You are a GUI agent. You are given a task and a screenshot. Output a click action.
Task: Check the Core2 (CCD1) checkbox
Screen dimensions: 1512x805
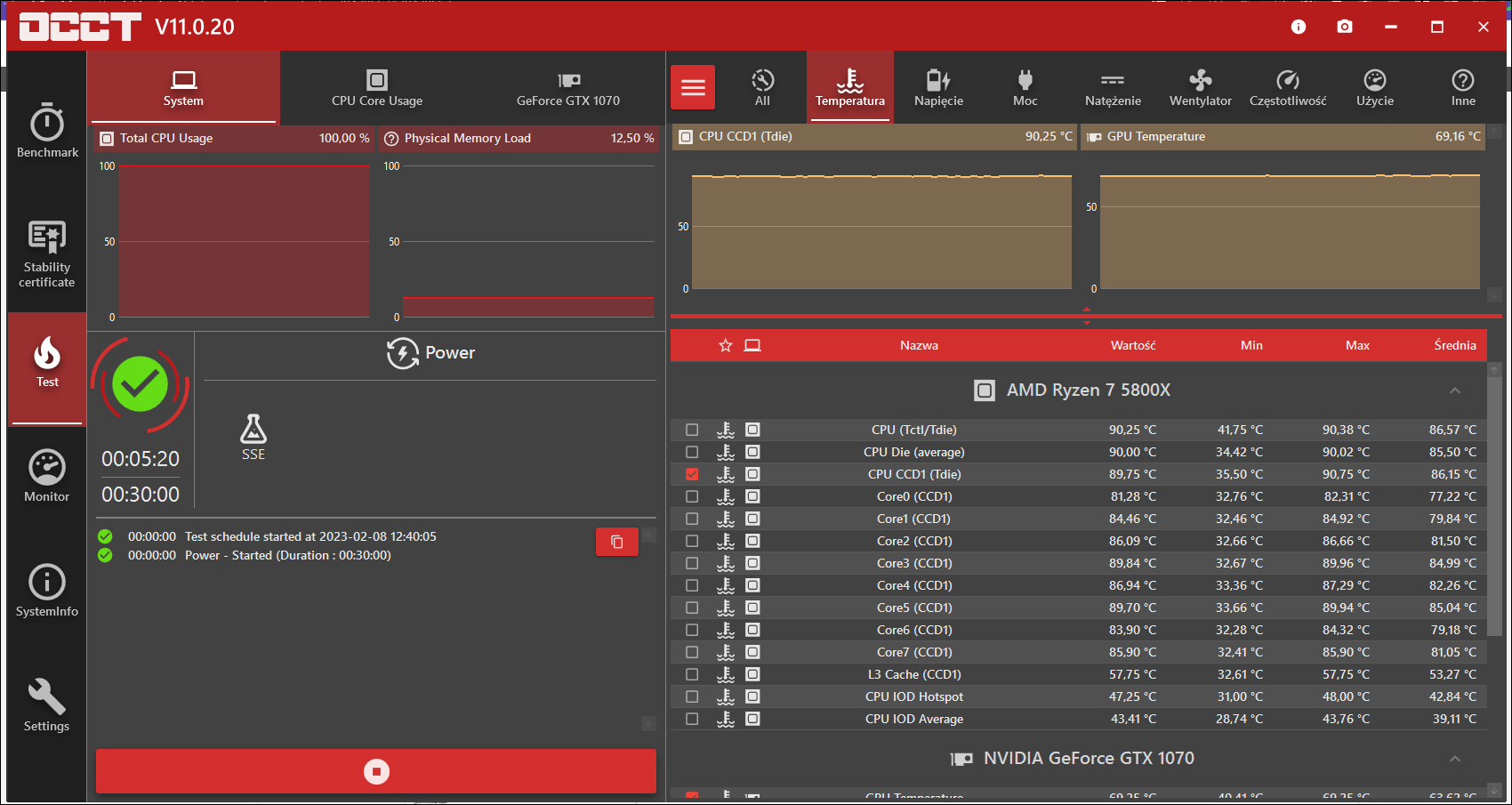pyautogui.click(x=692, y=541)
